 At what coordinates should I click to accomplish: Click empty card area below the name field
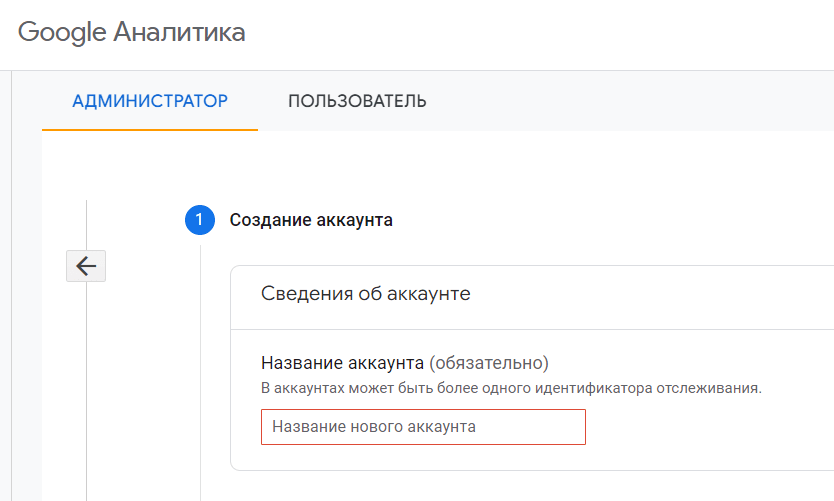pyautogui.click(x=532, y=457)
